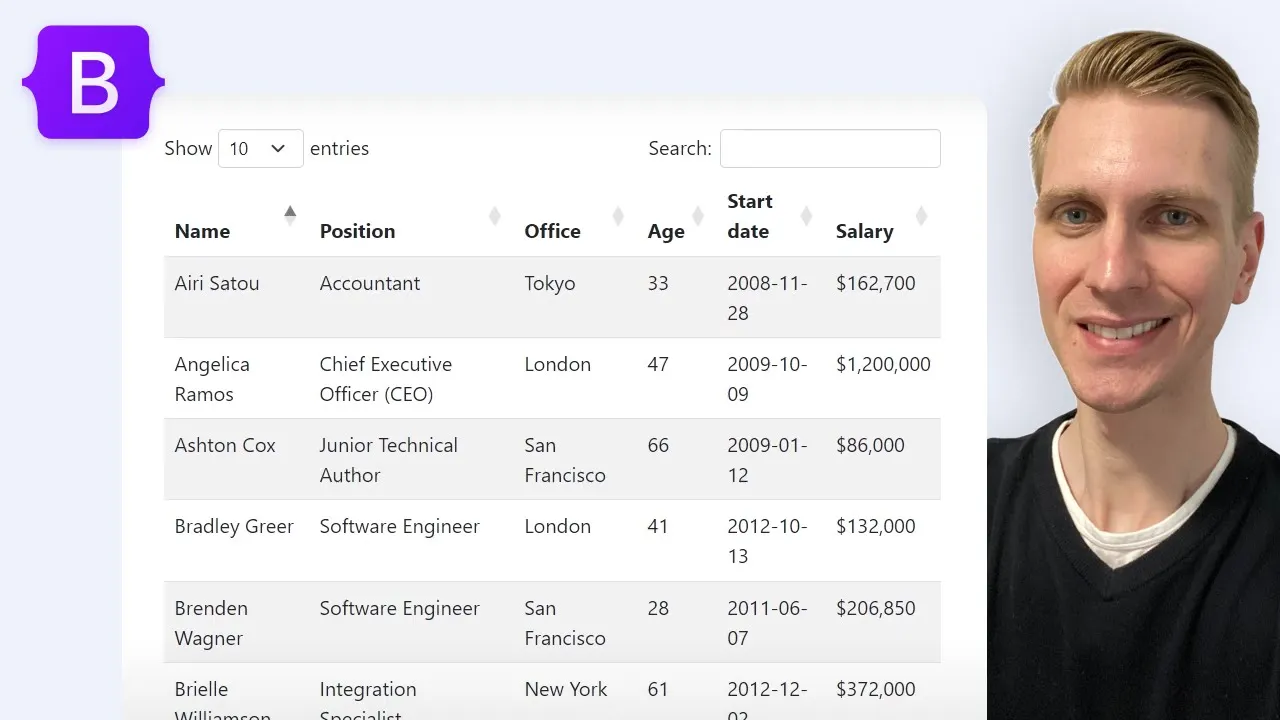Click the purple Bootstrap logo icon

(93, 82)
